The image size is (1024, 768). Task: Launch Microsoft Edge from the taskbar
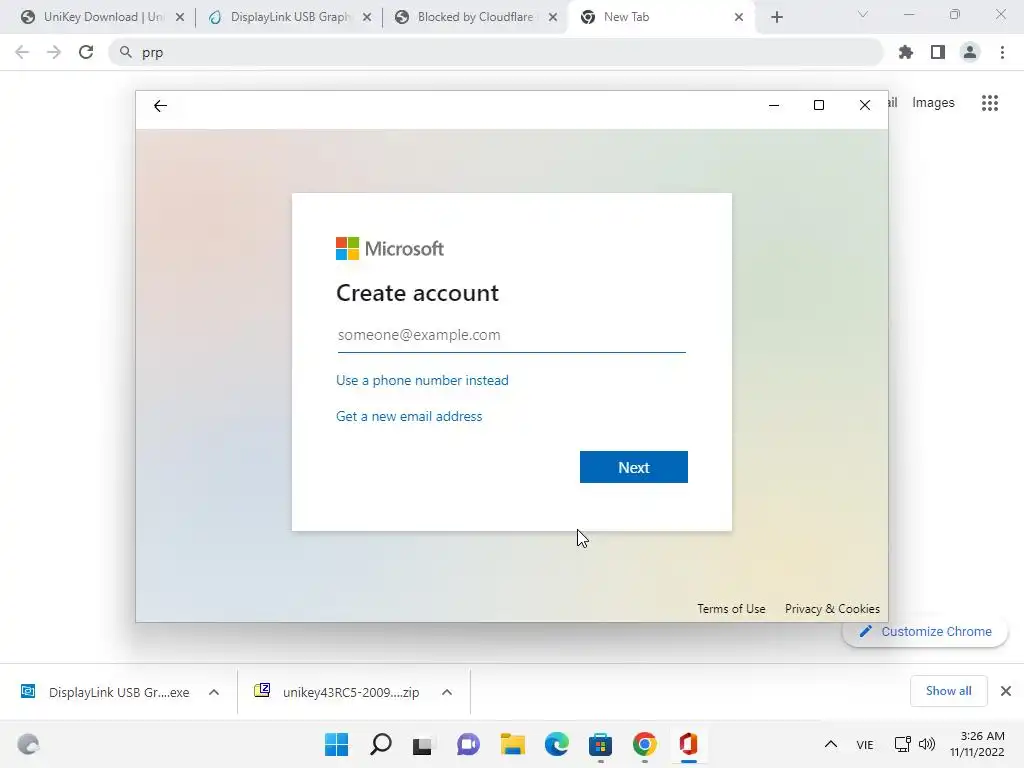[556, 744]
